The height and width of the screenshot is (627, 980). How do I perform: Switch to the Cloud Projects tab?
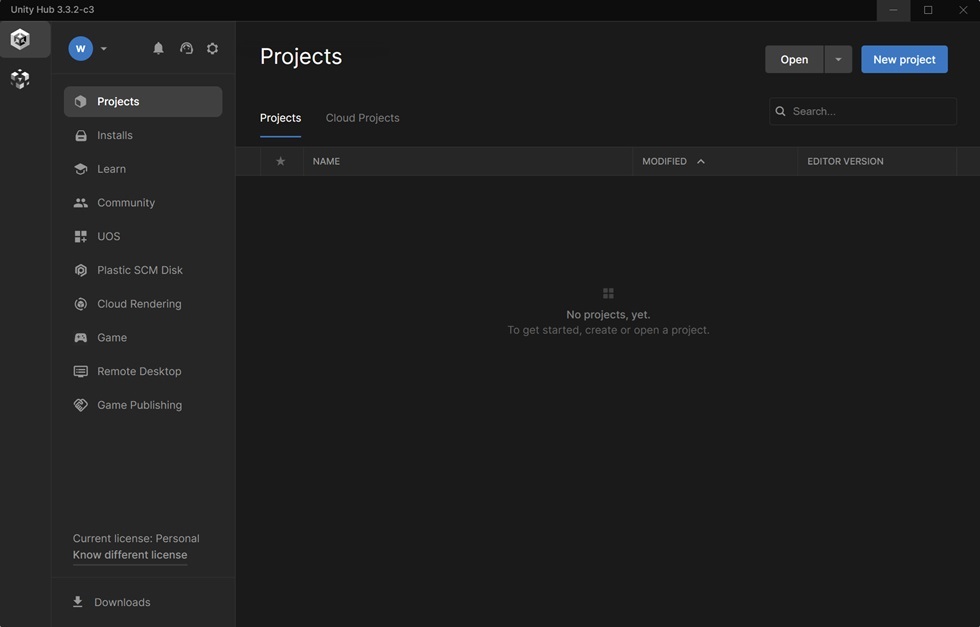(362, 118)
